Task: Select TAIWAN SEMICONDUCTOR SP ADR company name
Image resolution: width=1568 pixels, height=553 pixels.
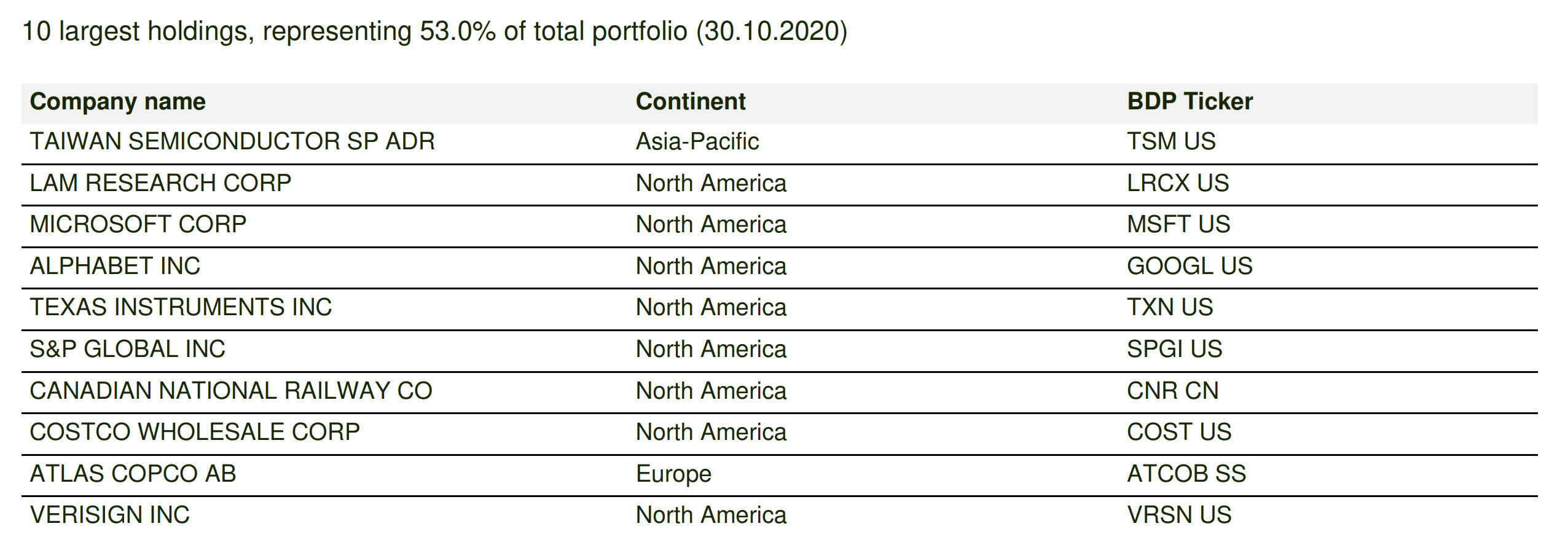Action: (232, 142)
